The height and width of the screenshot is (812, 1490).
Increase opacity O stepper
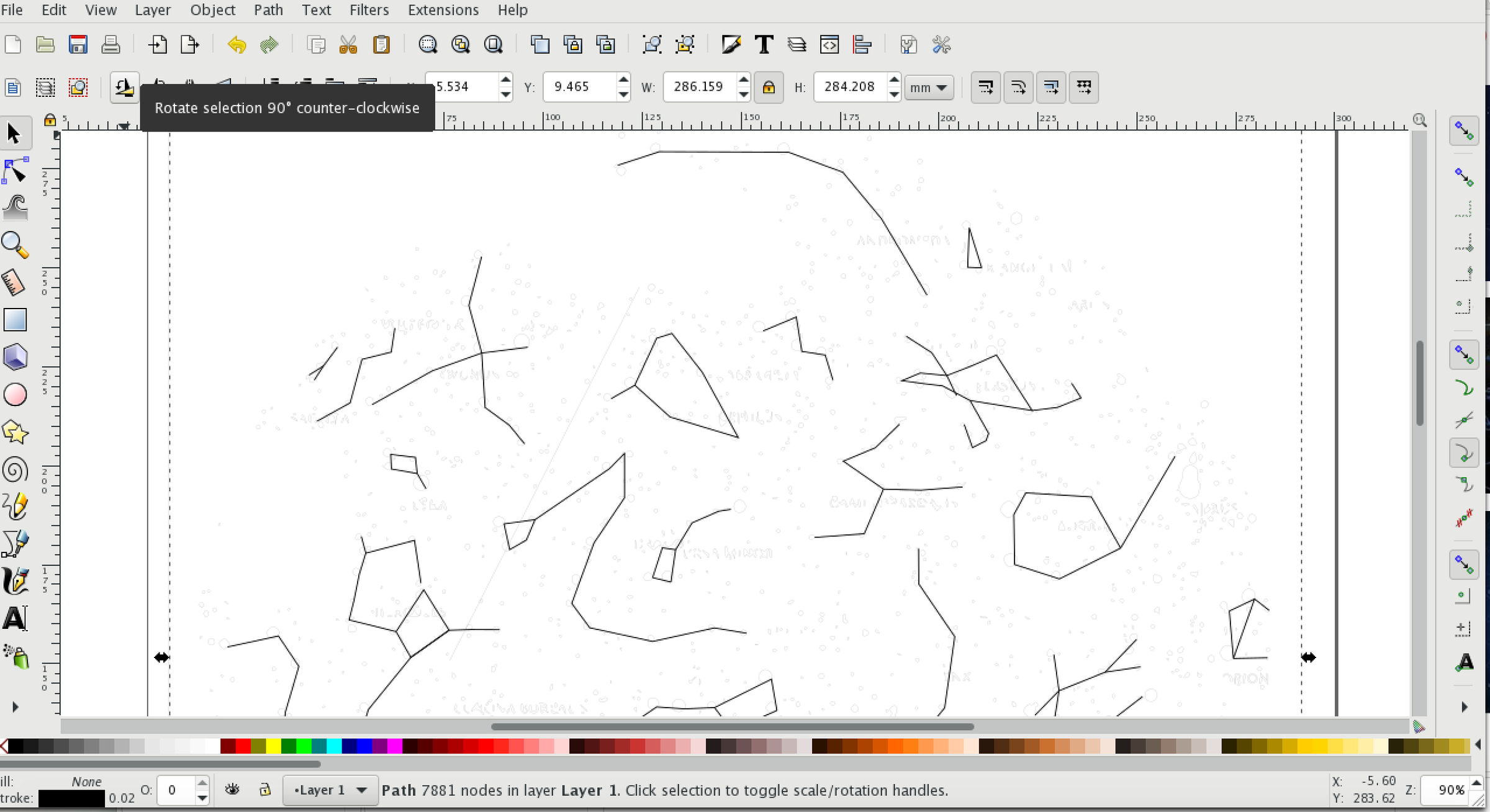tap(202, 783)
